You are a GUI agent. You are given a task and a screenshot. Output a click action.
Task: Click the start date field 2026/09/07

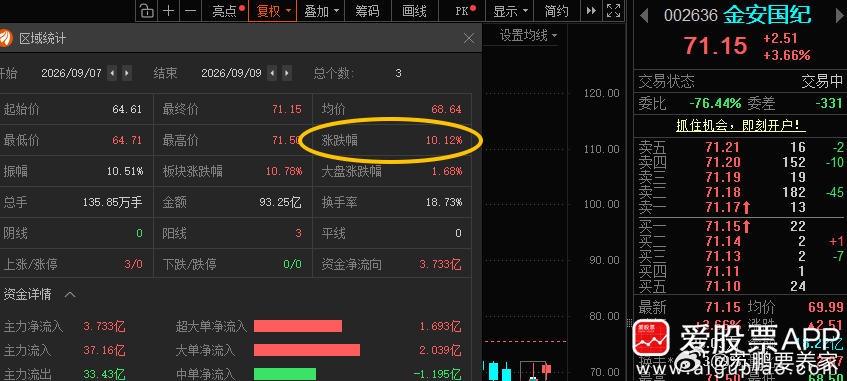(x=71, y=73)
